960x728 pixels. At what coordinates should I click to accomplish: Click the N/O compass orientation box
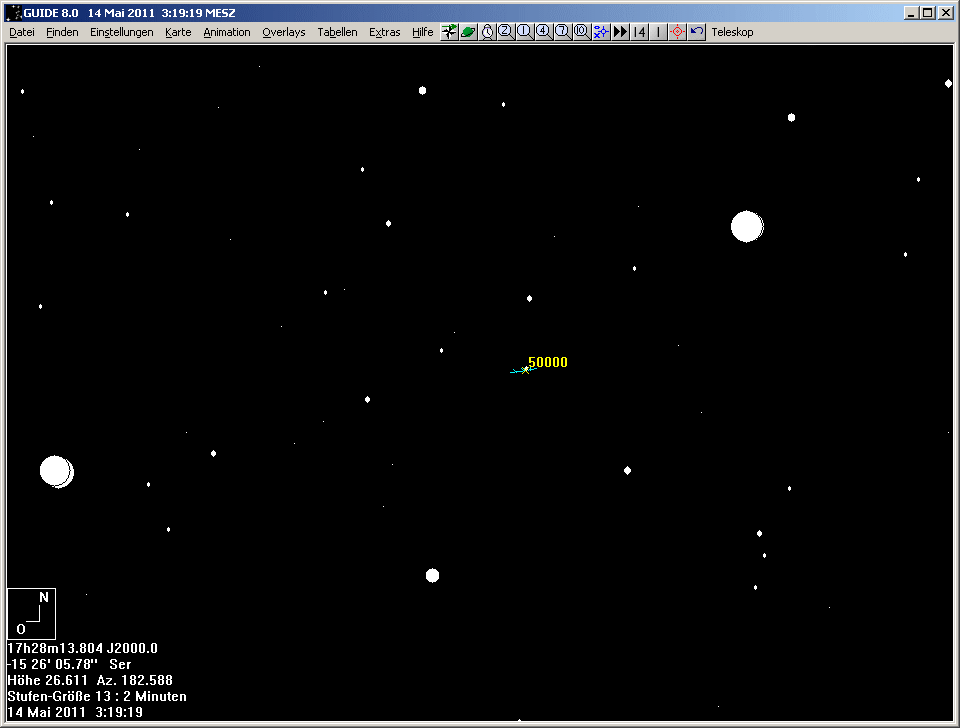[31, 613]
